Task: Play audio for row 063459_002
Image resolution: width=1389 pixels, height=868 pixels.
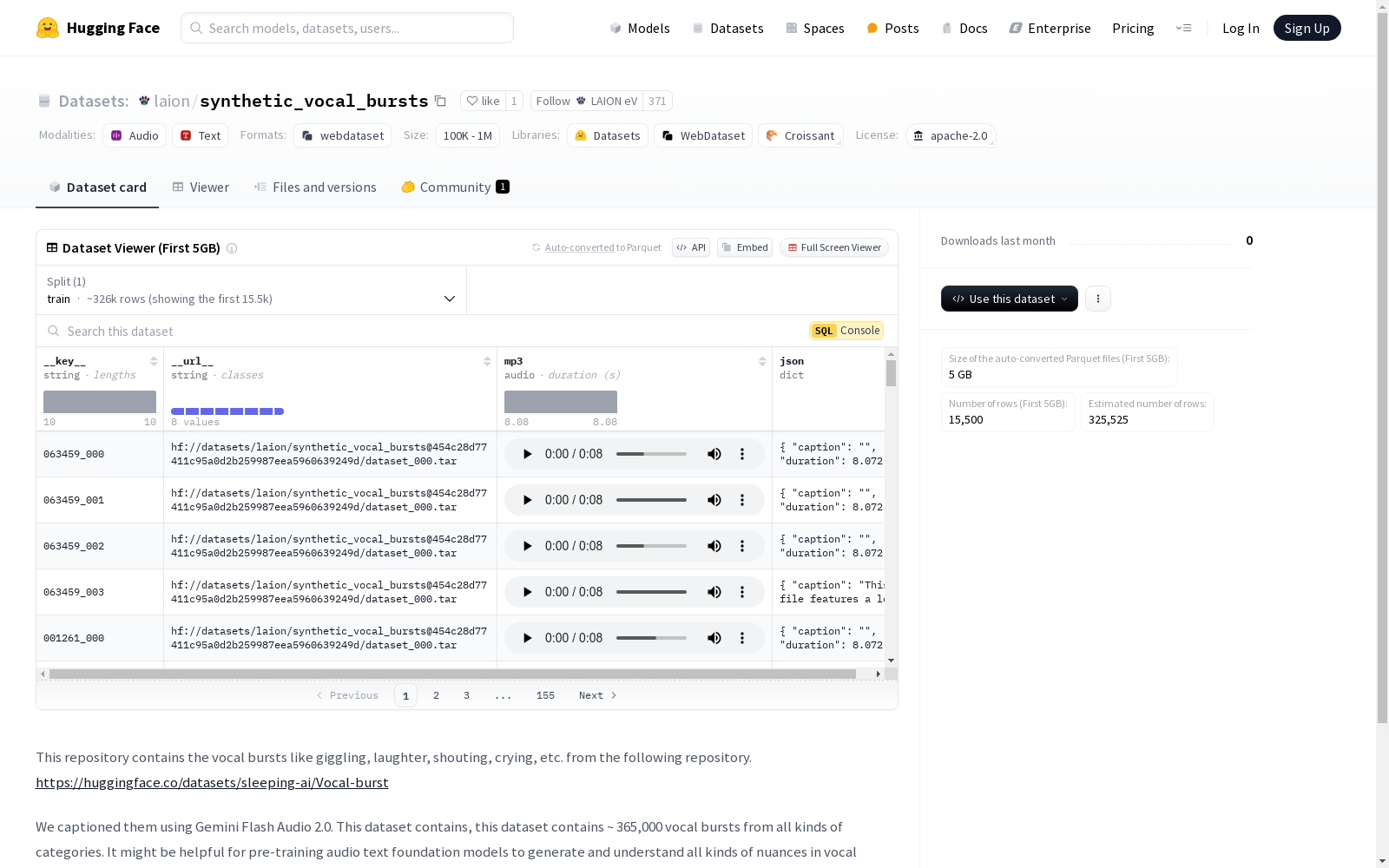Action: tap(527, 546)
